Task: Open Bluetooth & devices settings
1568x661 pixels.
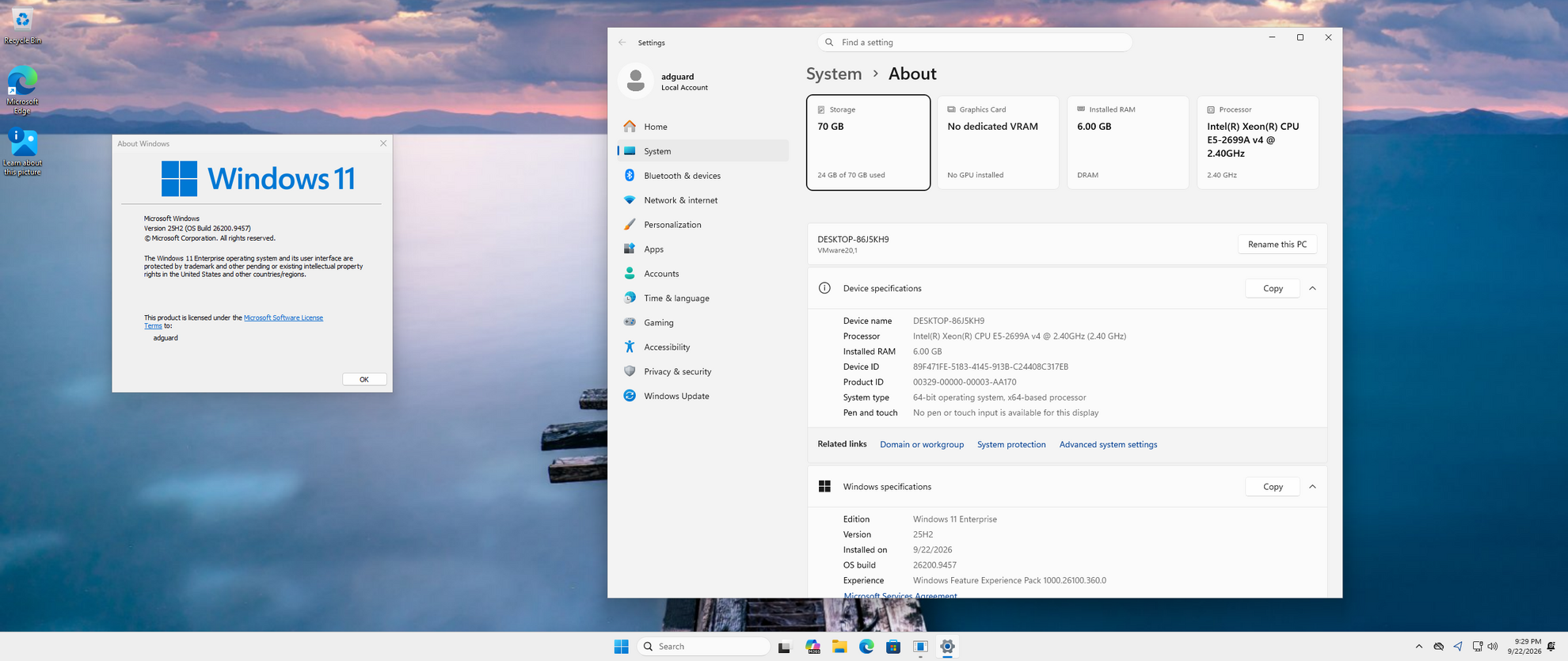Action: (702, 176)
